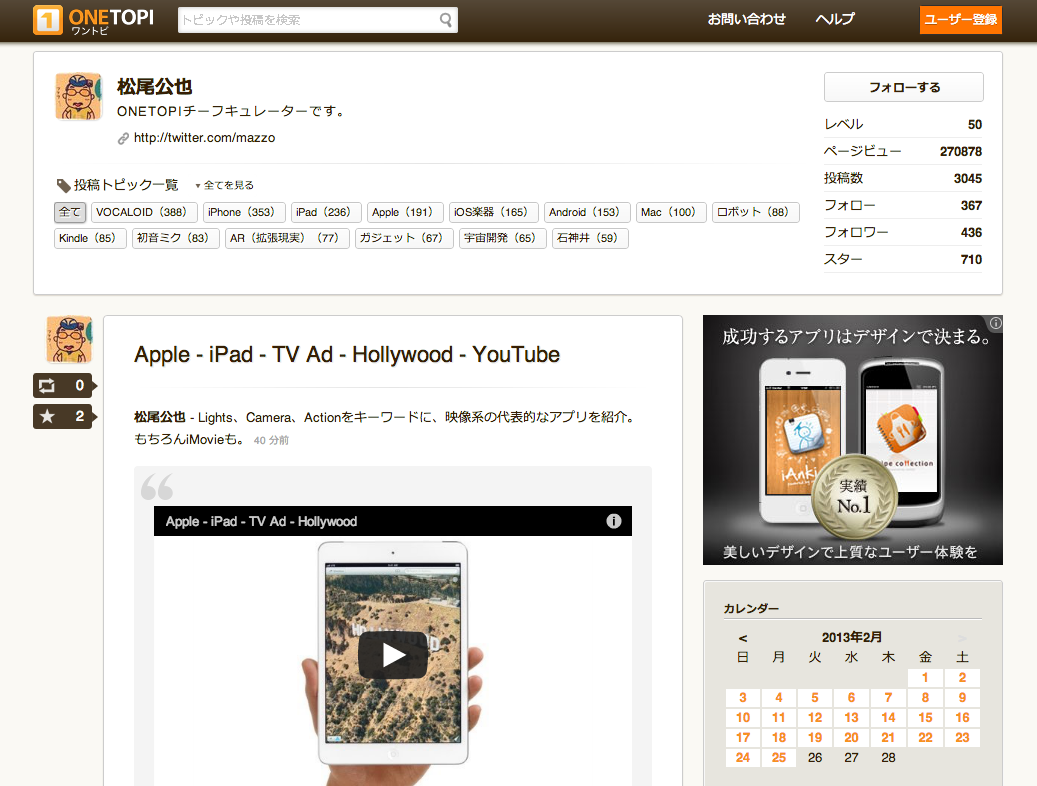
Task: Select February 2 in the calendar
Action: (x=962, y=677)
